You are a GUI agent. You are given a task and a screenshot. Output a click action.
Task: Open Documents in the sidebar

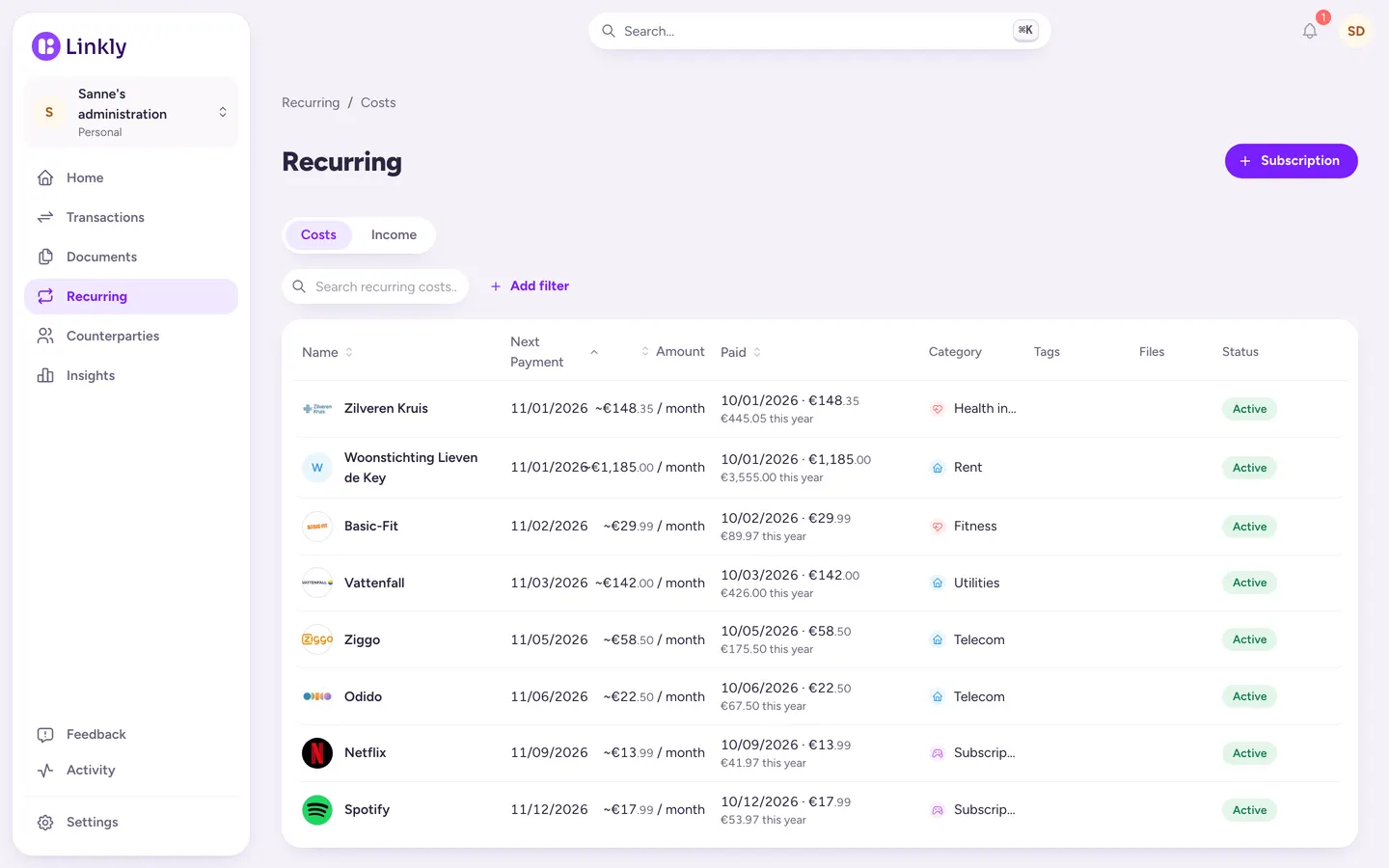(x=131, y=257)
